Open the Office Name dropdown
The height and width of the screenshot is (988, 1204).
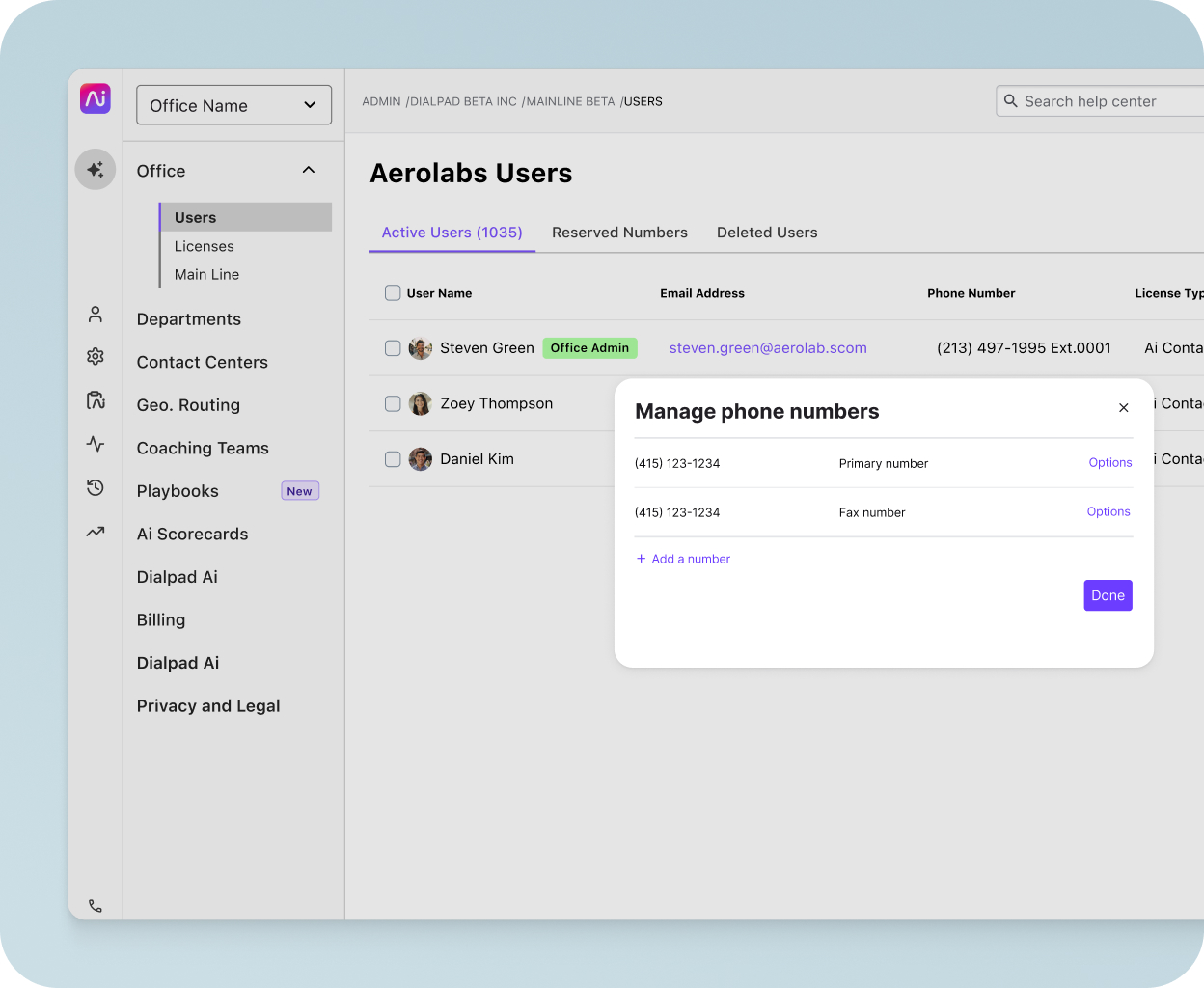(233, 104)
